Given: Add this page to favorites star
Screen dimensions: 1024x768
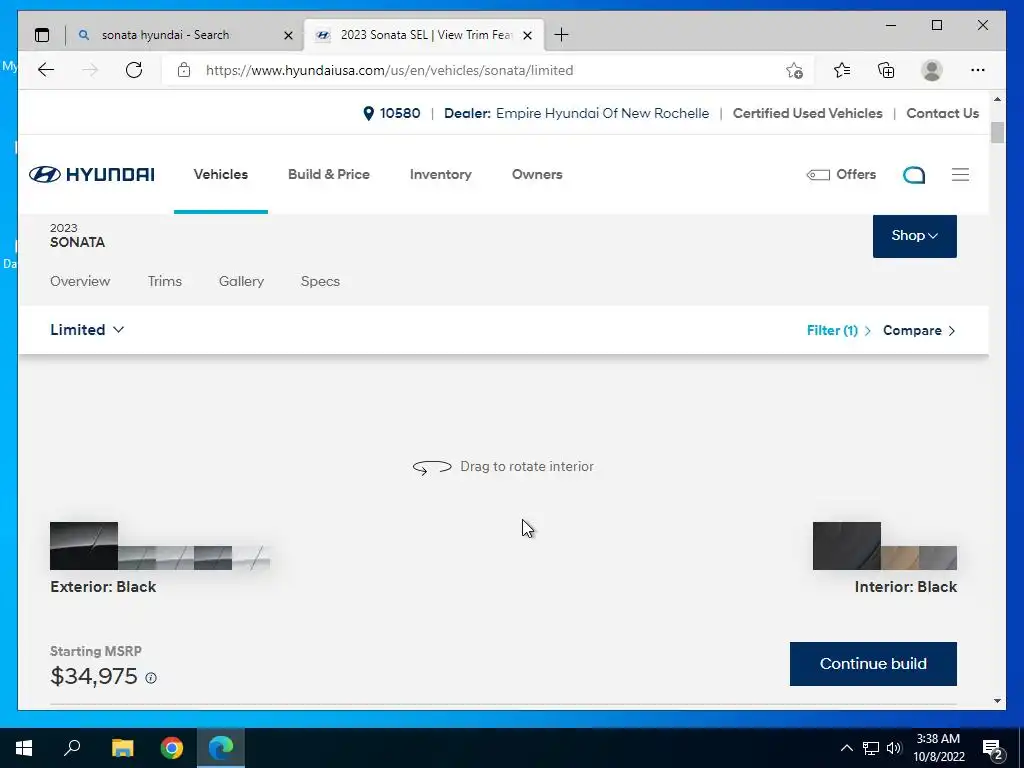Looking at the screenshot, I should click(x=794, y=71).
